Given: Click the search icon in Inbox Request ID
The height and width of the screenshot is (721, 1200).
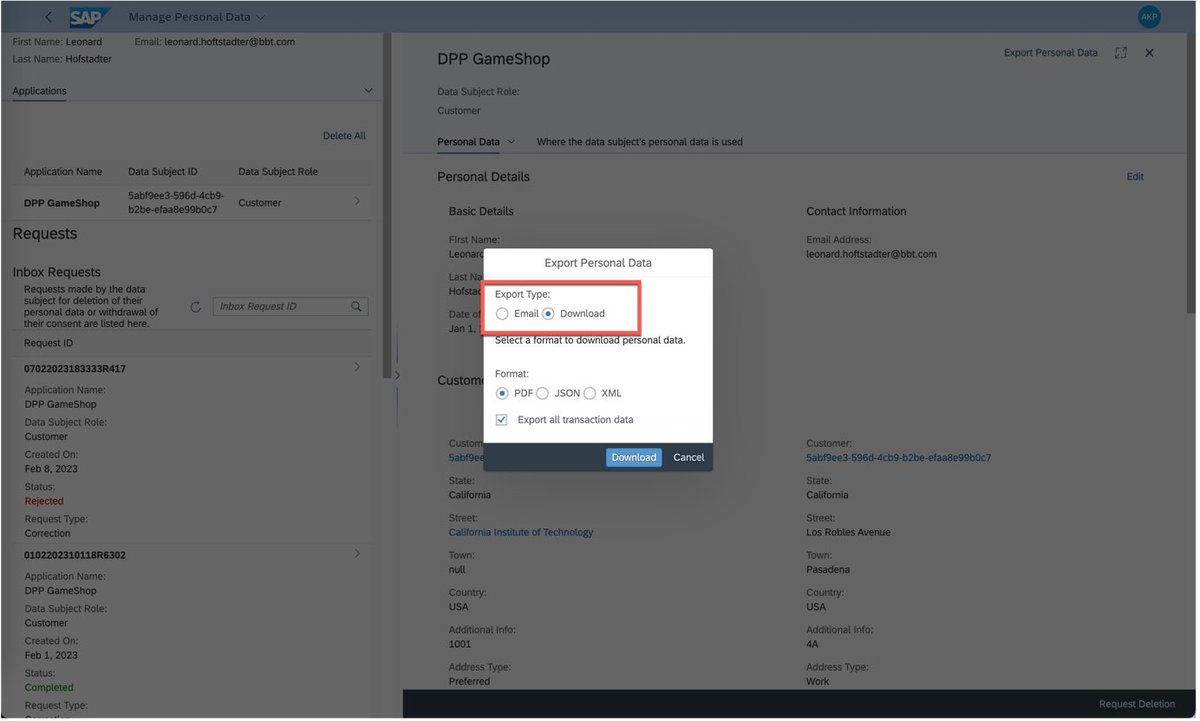Looking at the screenshot, I should pyautogui.click(x=356, y=307).
